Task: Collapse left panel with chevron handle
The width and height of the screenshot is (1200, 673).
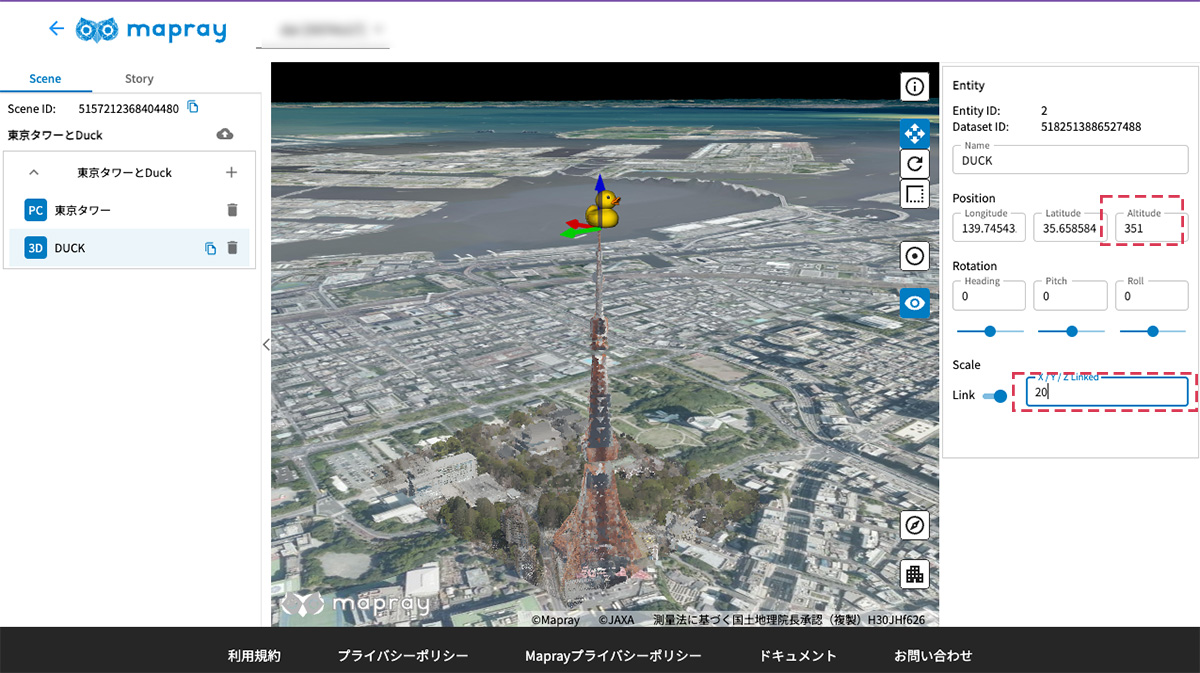Action: (x=266, y=344)
